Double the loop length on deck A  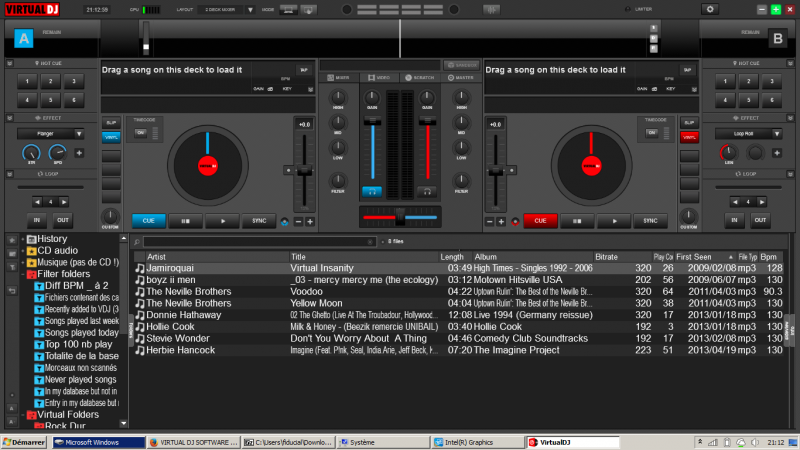[64, 202]
